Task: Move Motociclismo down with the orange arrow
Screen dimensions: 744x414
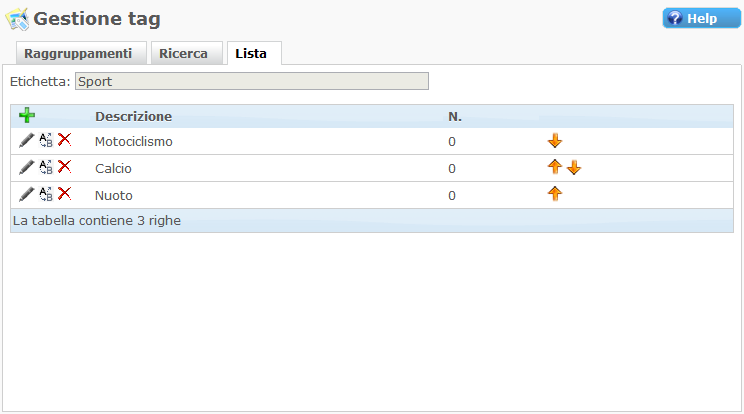Action: coord(555,141)
